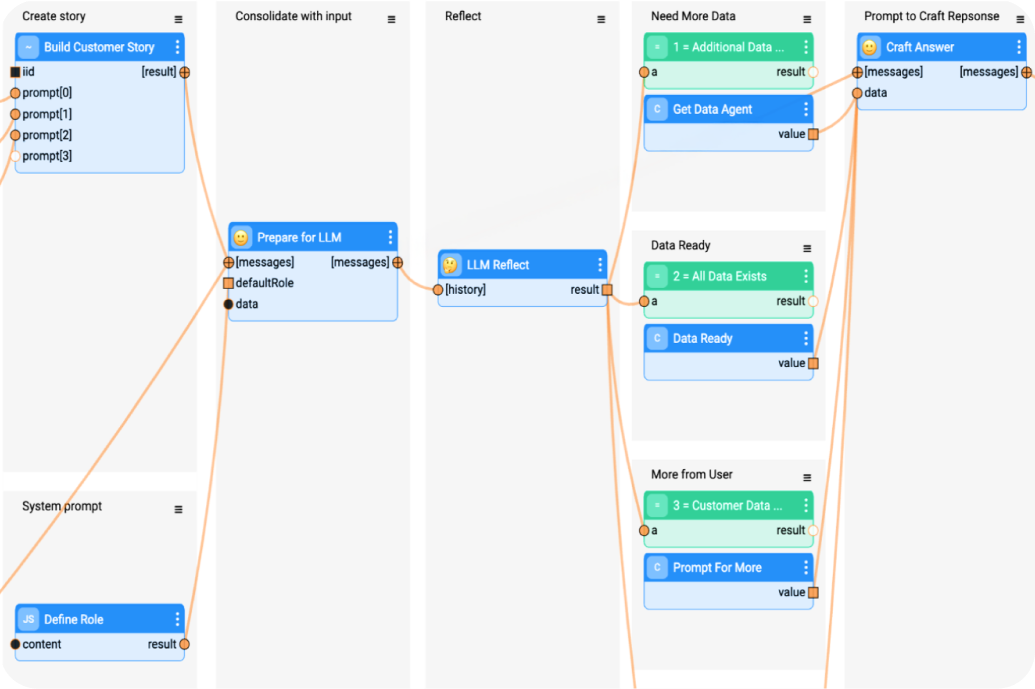
Task: Click the JS icon on Define Role
Action: 28,619
